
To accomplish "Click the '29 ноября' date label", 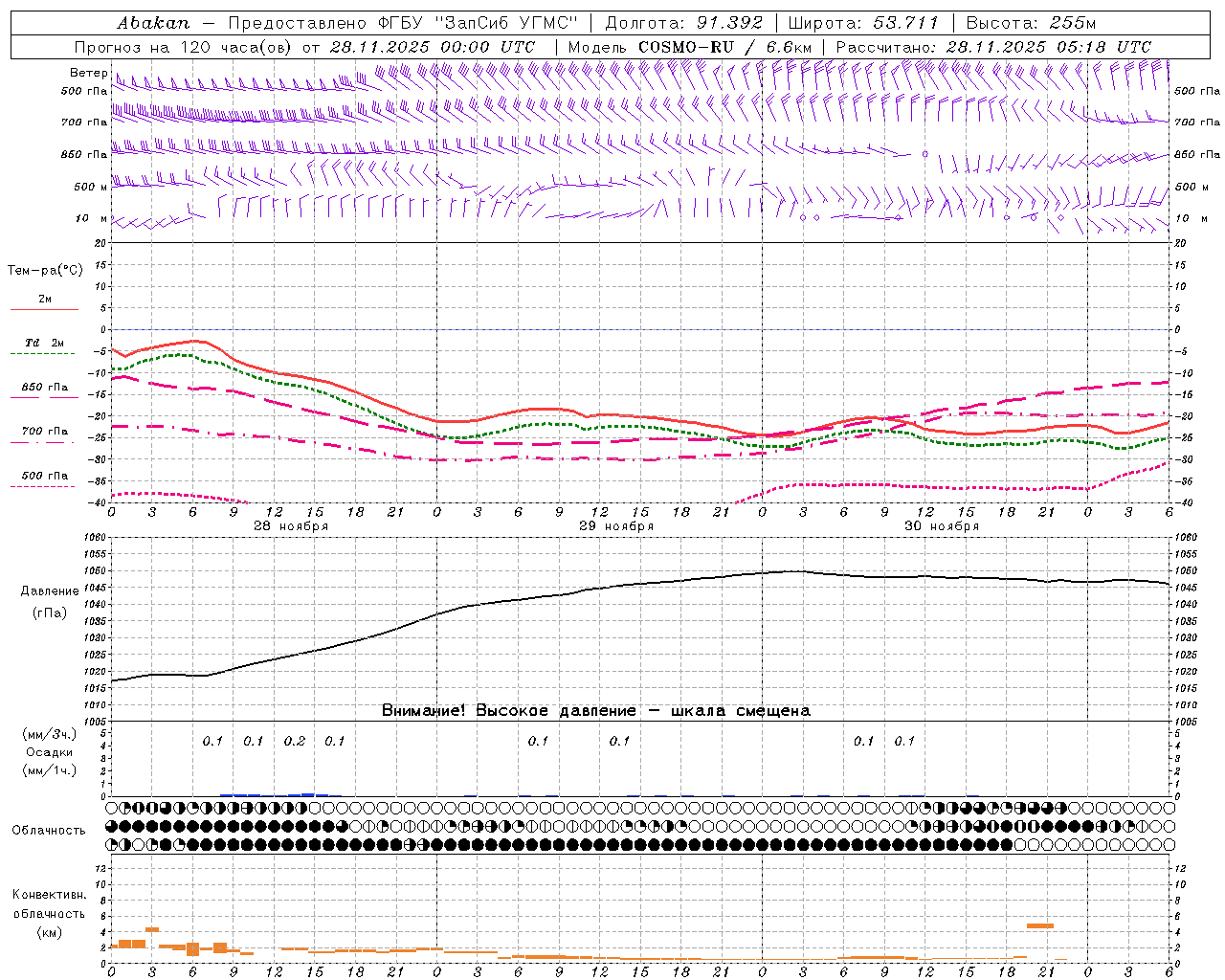I will pos(616,526).
